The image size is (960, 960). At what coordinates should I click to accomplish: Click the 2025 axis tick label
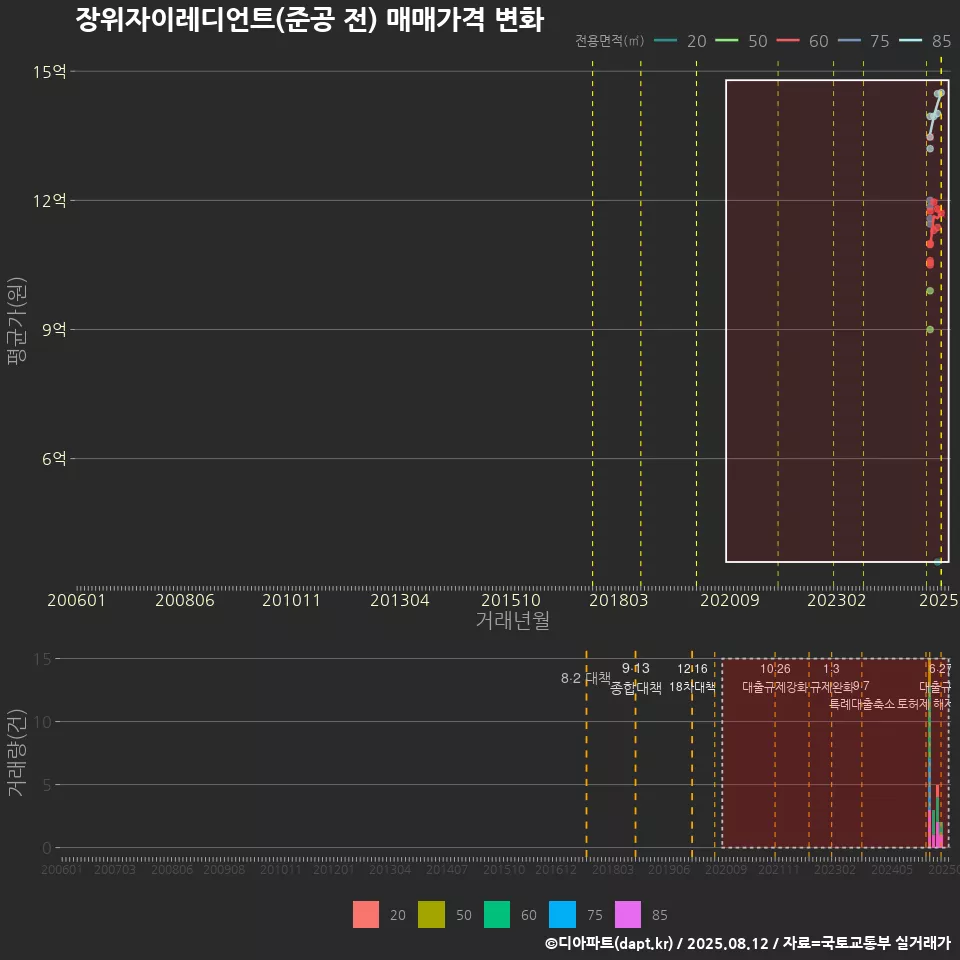940,600
